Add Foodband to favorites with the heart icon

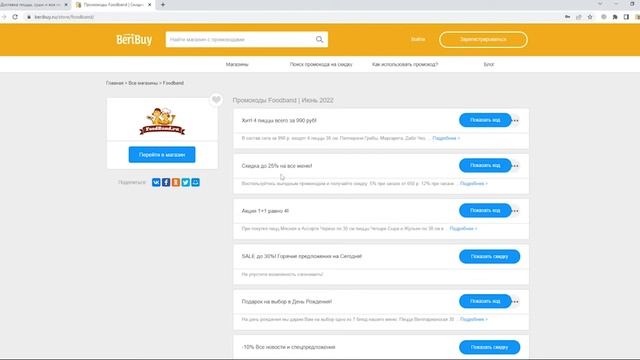[x=216, y=100]
